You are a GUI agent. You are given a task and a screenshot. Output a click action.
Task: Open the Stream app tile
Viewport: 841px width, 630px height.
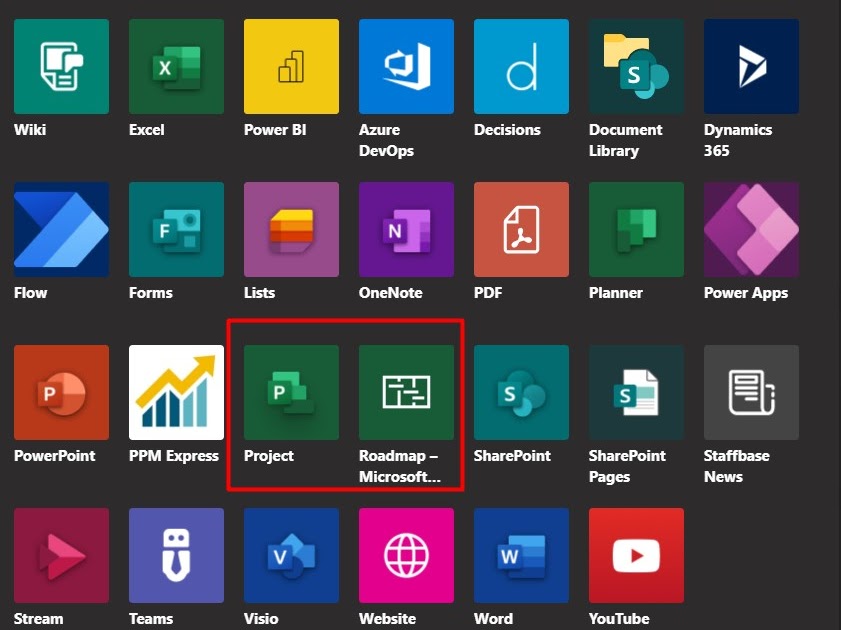click(61, 555)
